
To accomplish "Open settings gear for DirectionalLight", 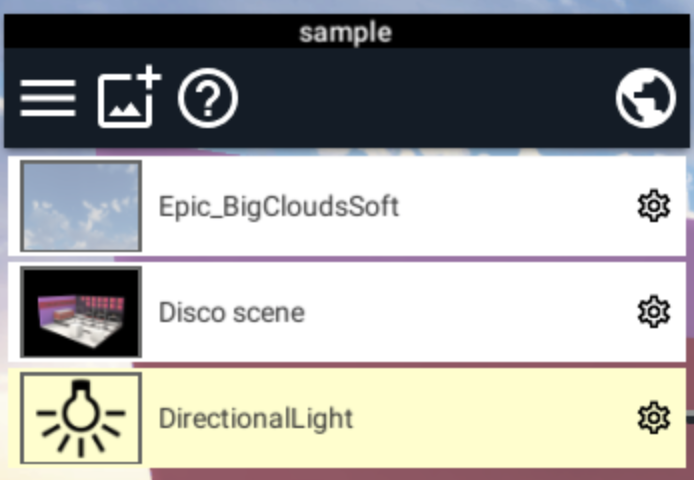I will pyautogui.click(x=654, y=418).
